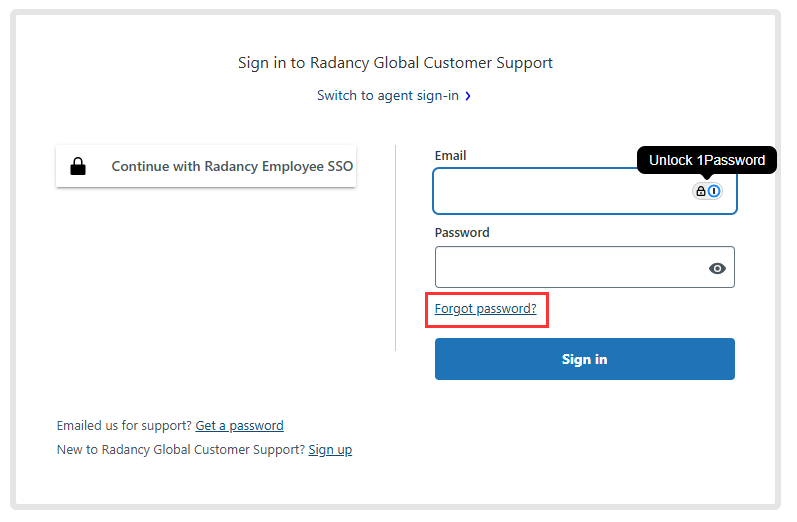Continue with Radancy Employee SSO

[x=206, y=166]
